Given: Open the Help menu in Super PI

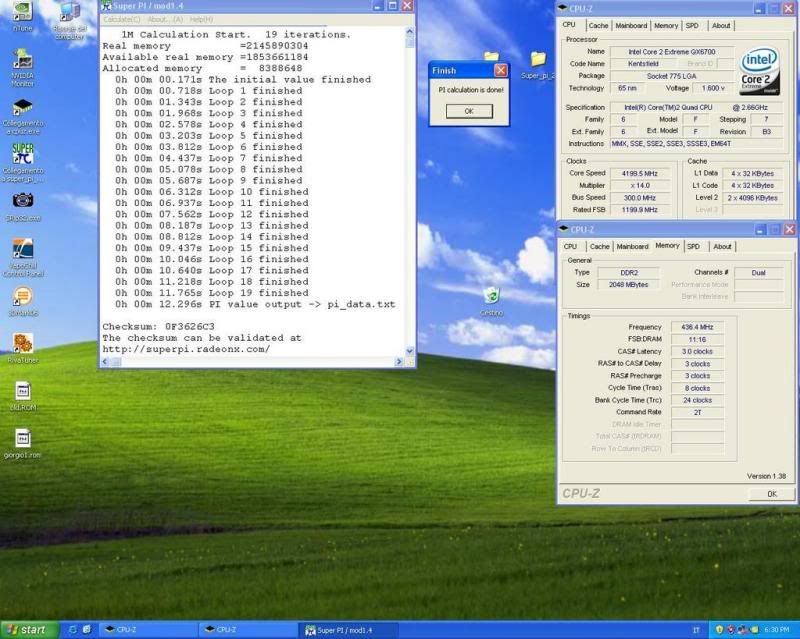Looking at the screenshot, I should (x=202, y=19).
